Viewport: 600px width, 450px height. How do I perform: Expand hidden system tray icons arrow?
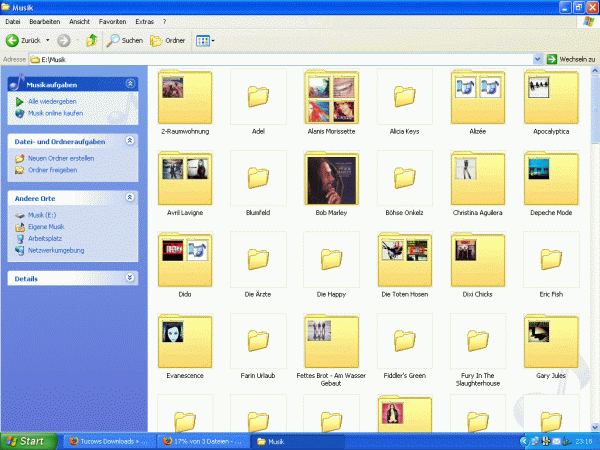pos(524,442)
